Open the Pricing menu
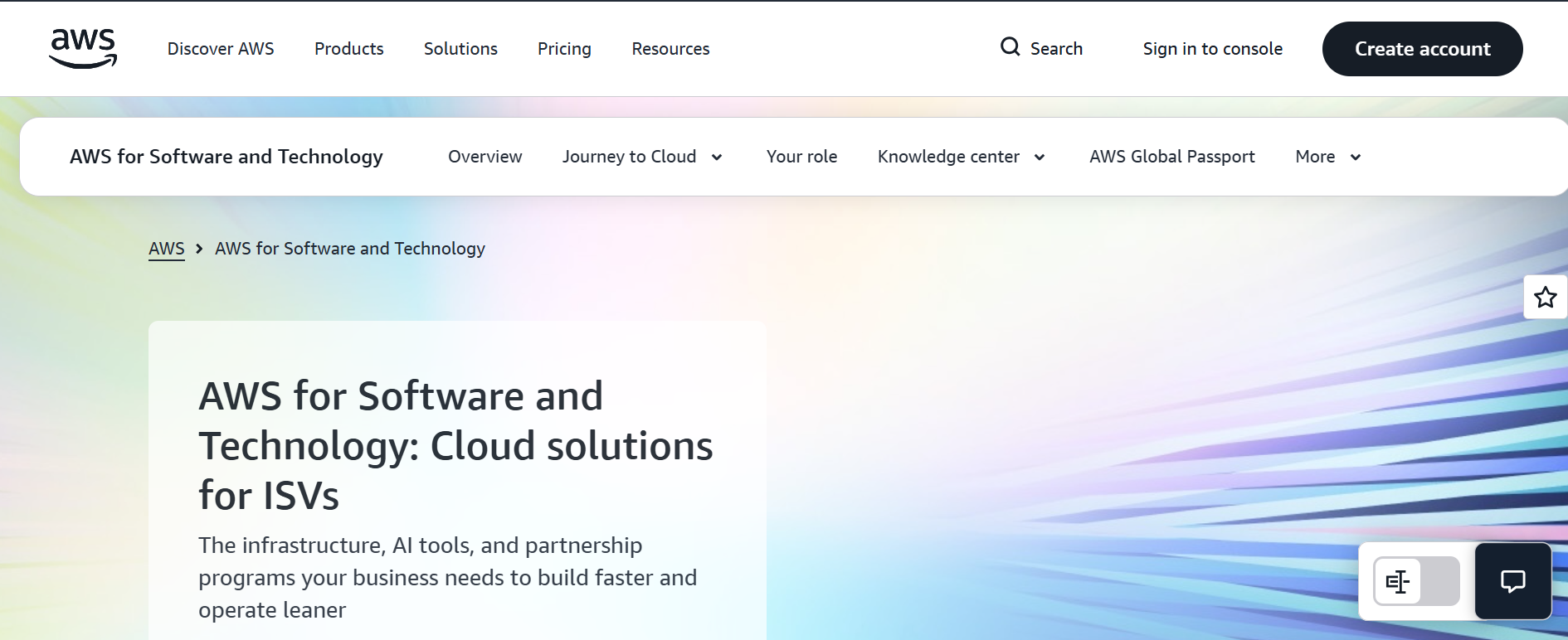The height and width of the screenshot is (640, 1568). pos(564,49)
